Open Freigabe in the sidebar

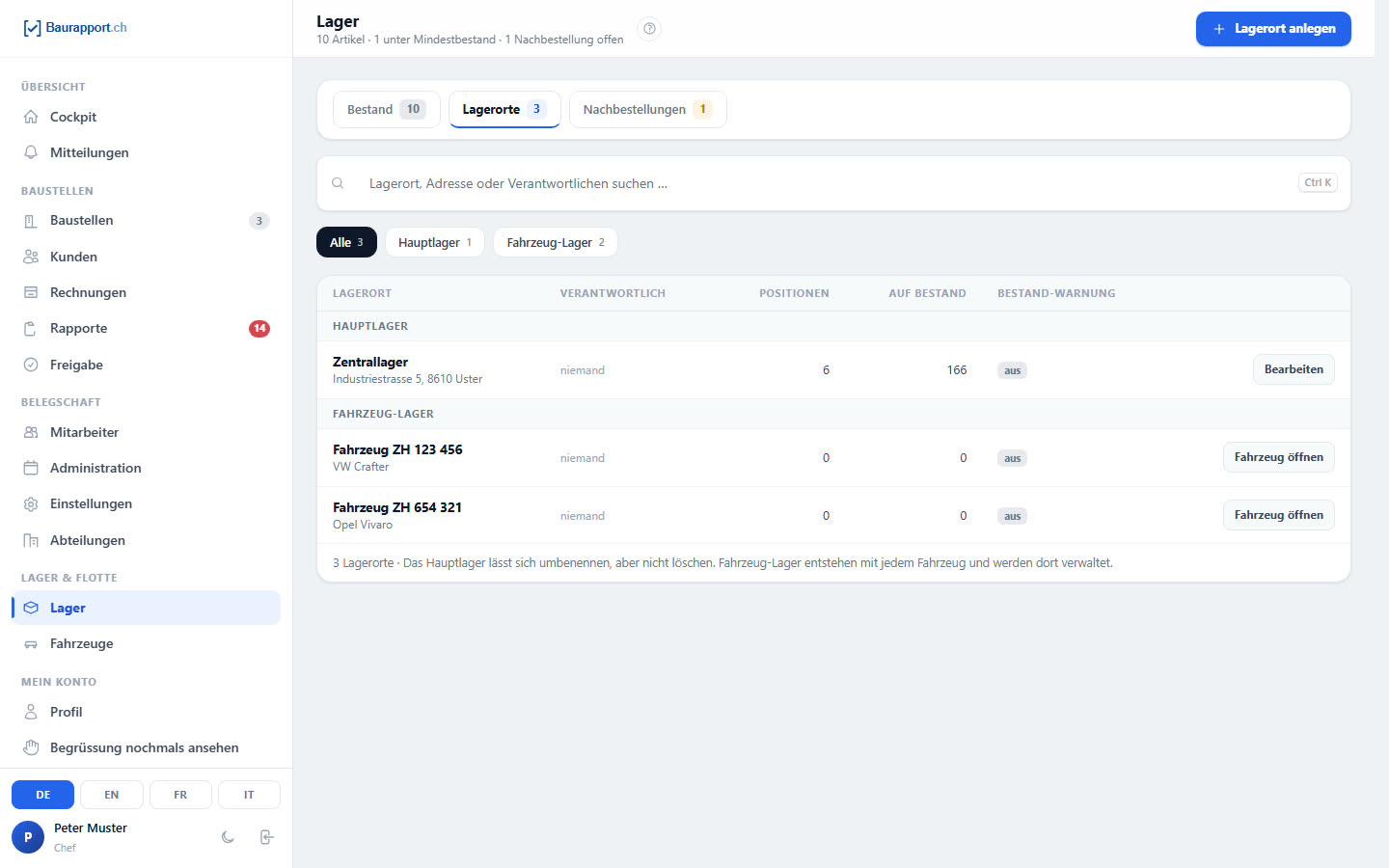146,365
